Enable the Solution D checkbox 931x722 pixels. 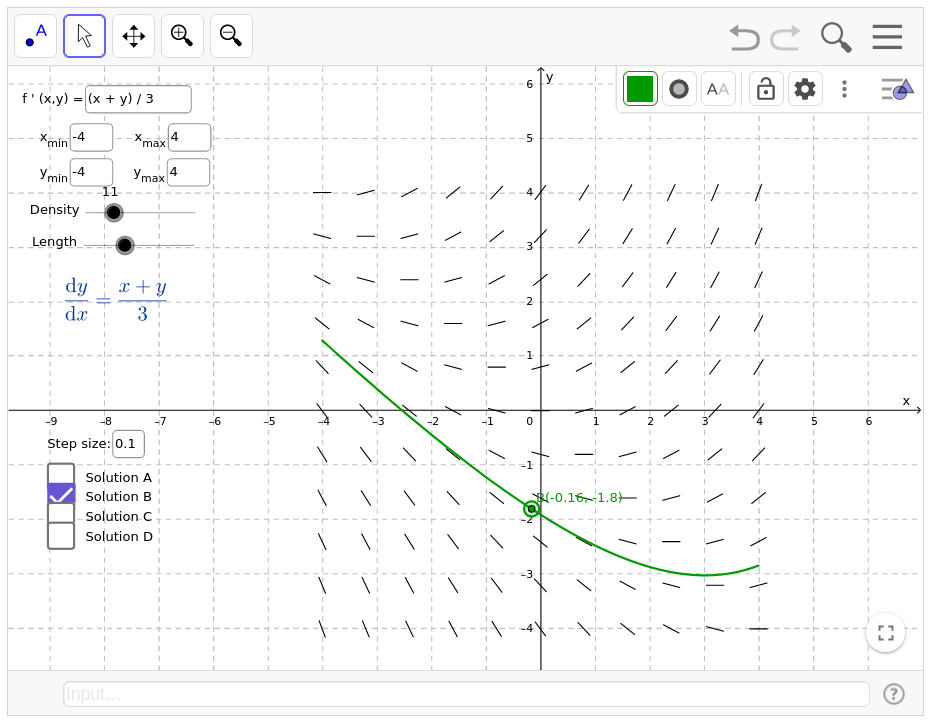(x=61, y=536)
